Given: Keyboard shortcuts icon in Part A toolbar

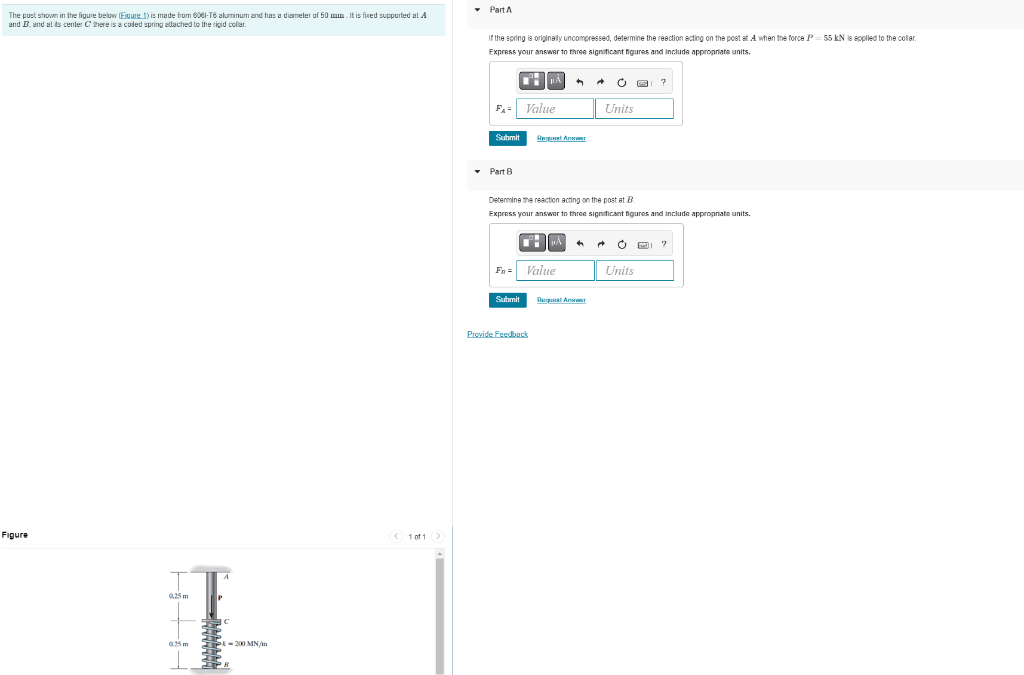Looking at the screenshot, I should 643,83.
